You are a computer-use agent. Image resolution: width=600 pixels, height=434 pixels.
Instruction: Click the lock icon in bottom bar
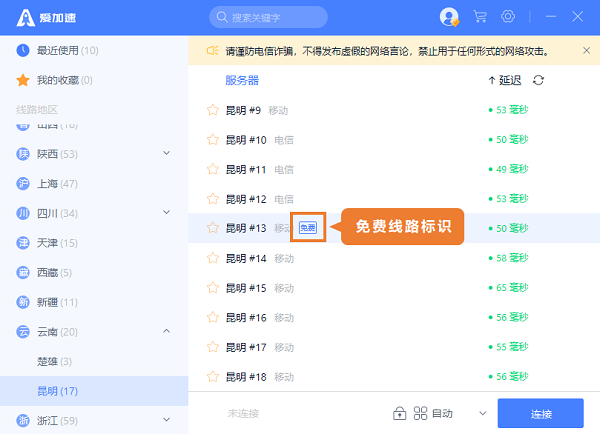click(x=399, y=413)
